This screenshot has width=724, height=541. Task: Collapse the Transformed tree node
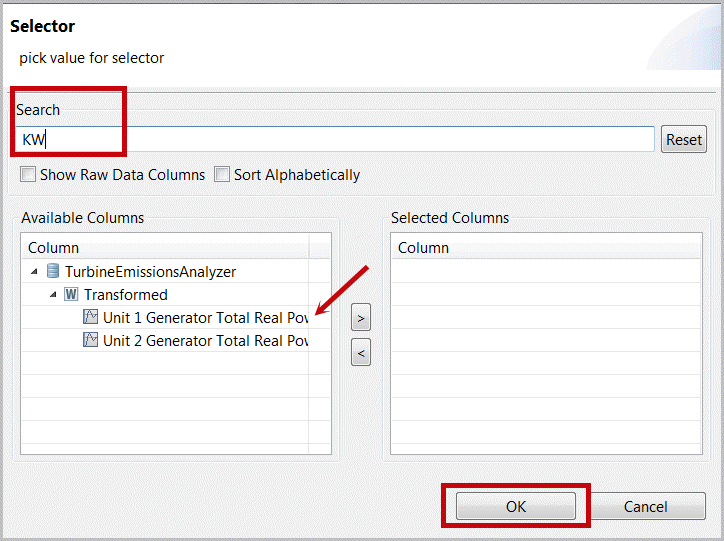pyautogui.click(x=54, y=294)
